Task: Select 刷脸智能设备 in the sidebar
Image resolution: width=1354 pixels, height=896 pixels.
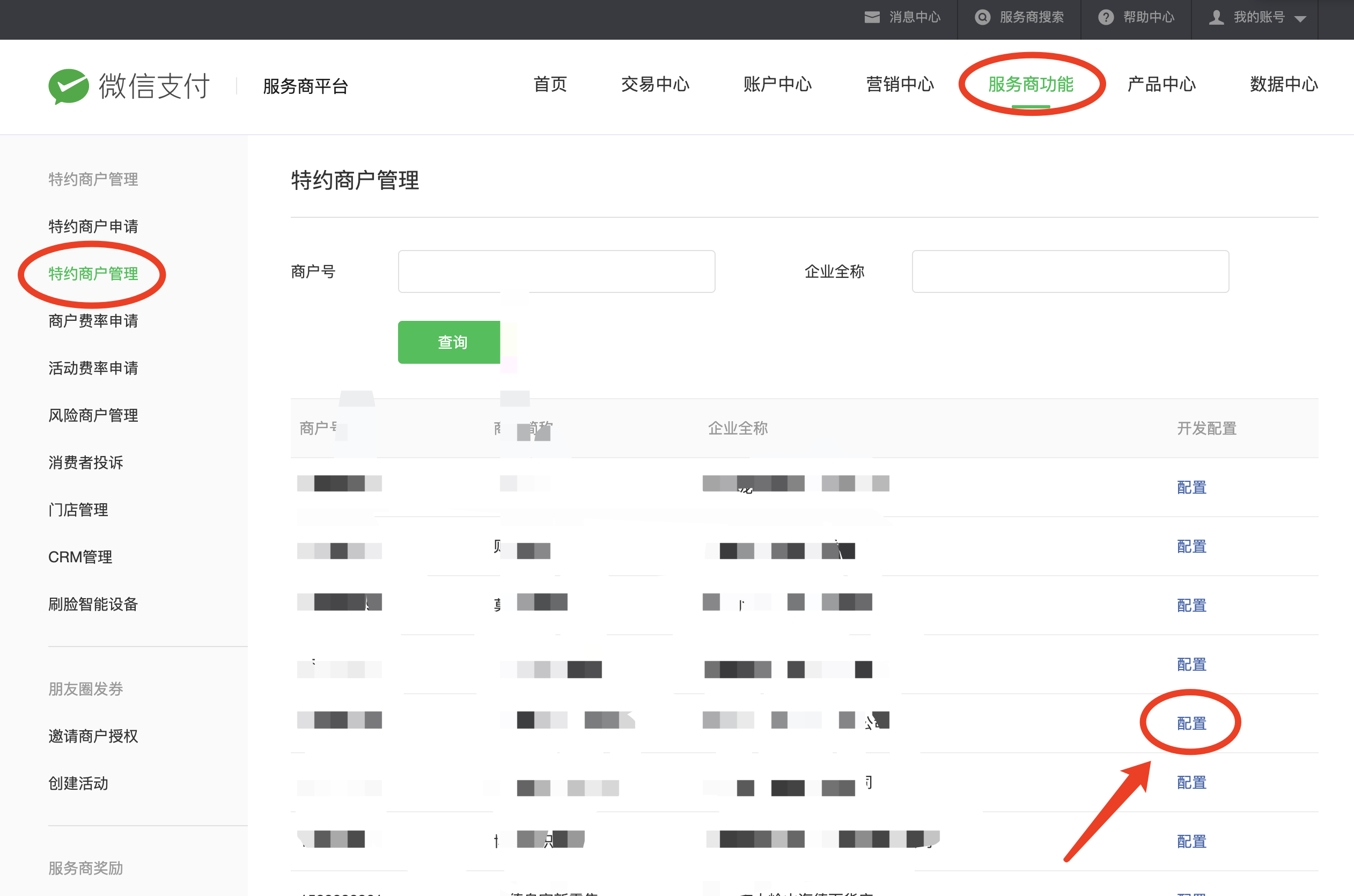Action: coord(93,604)
